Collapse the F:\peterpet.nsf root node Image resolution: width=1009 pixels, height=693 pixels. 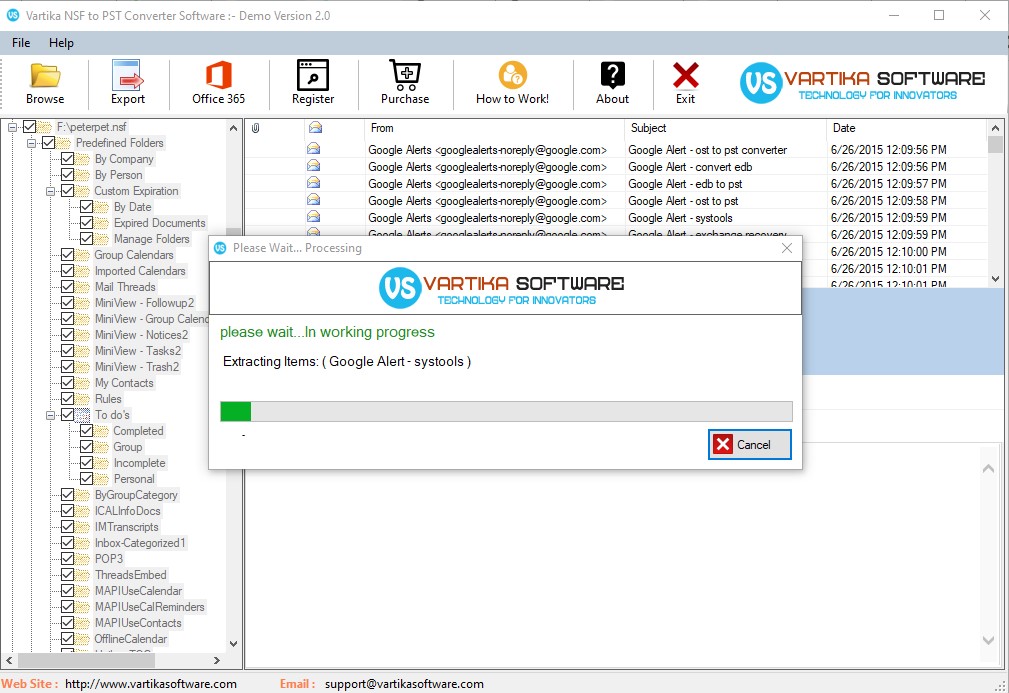(x=12, y=127)
